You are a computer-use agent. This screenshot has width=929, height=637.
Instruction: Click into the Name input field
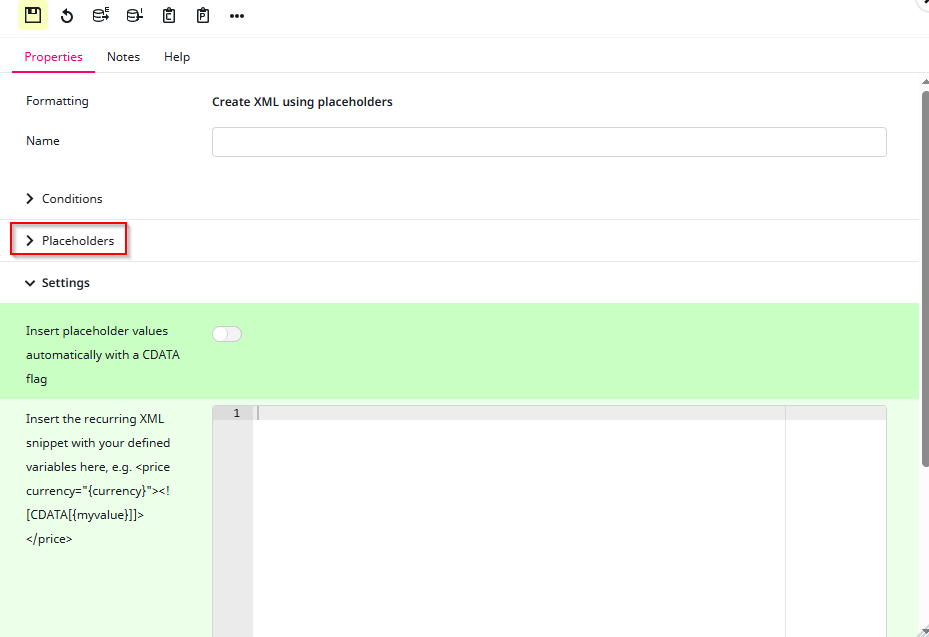pyautogui.click(x=549, y=142)
